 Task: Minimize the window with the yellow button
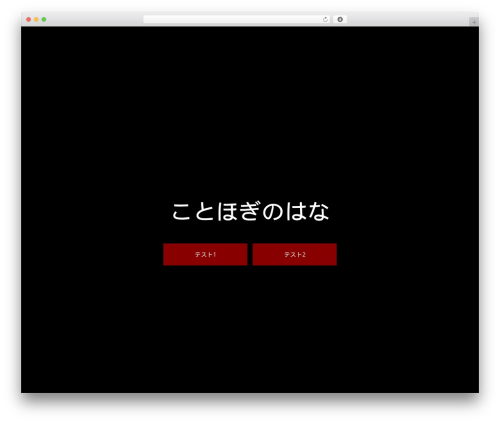coord(36,19)
